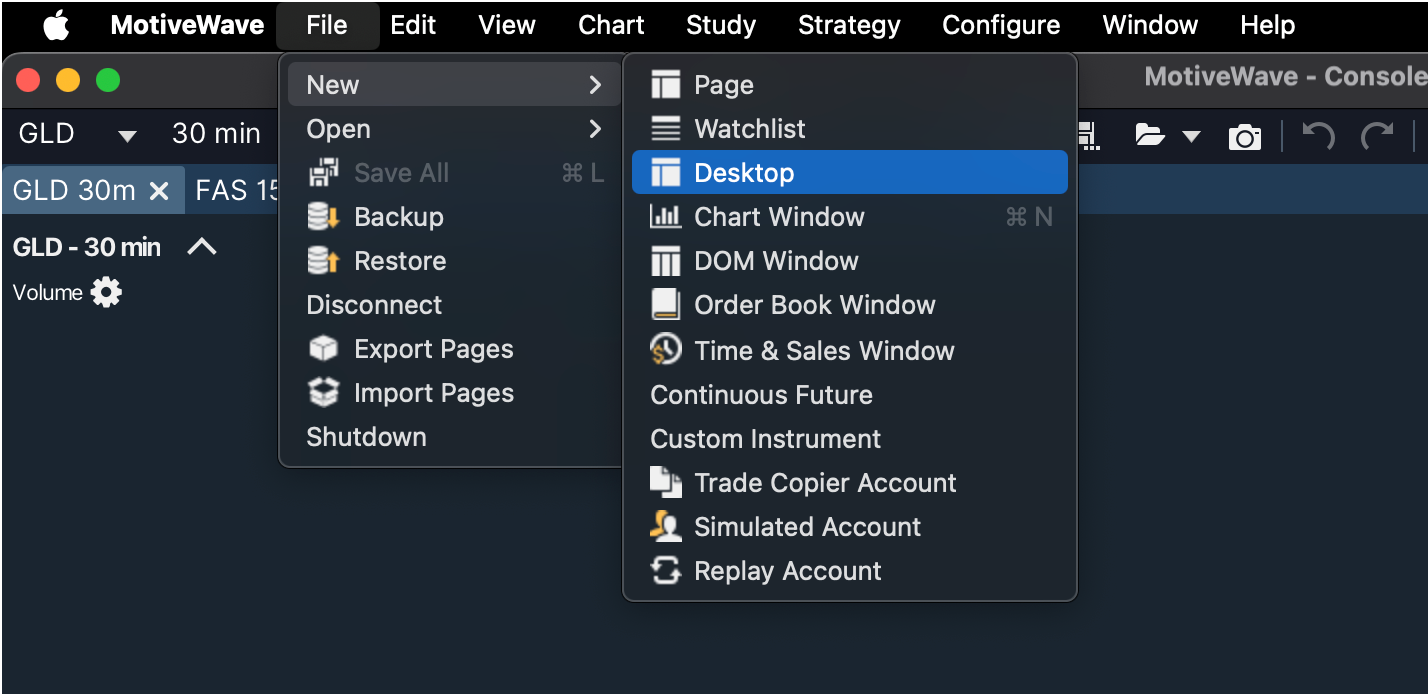The height and width of the screenshot is (694, 1428).
Task: Click the undo arrow in toolbar
Action: pyautogui.click(x=1318, y=136)
